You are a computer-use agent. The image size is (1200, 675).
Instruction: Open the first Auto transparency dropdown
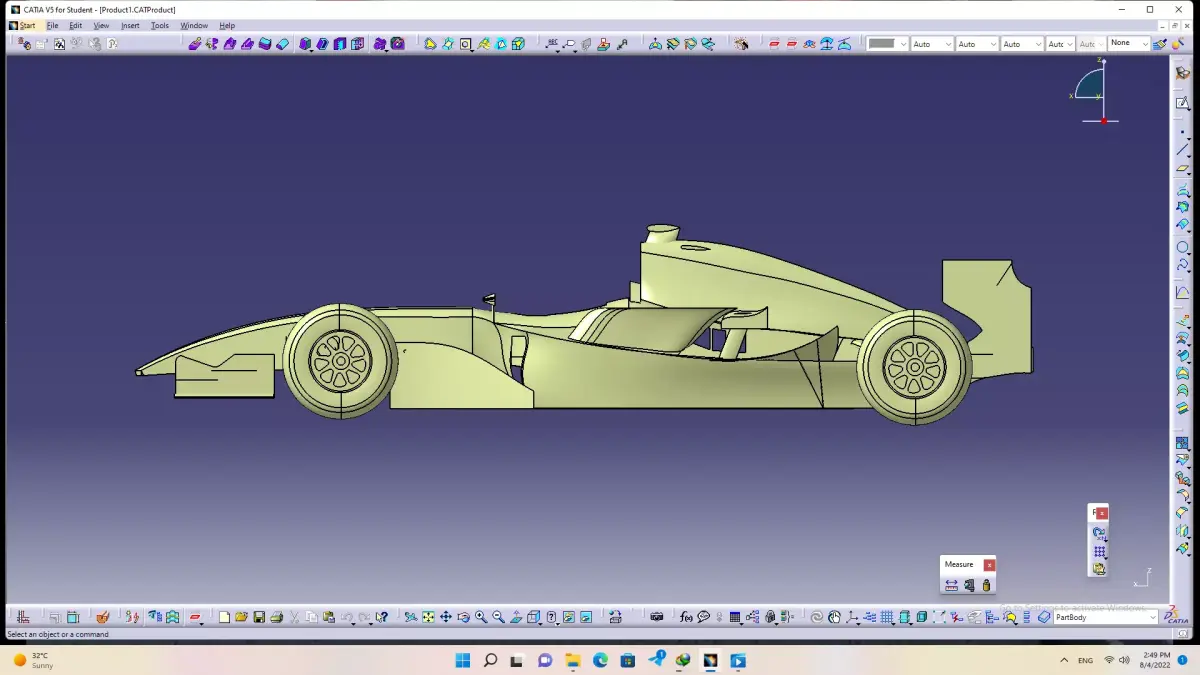(932, 44)
